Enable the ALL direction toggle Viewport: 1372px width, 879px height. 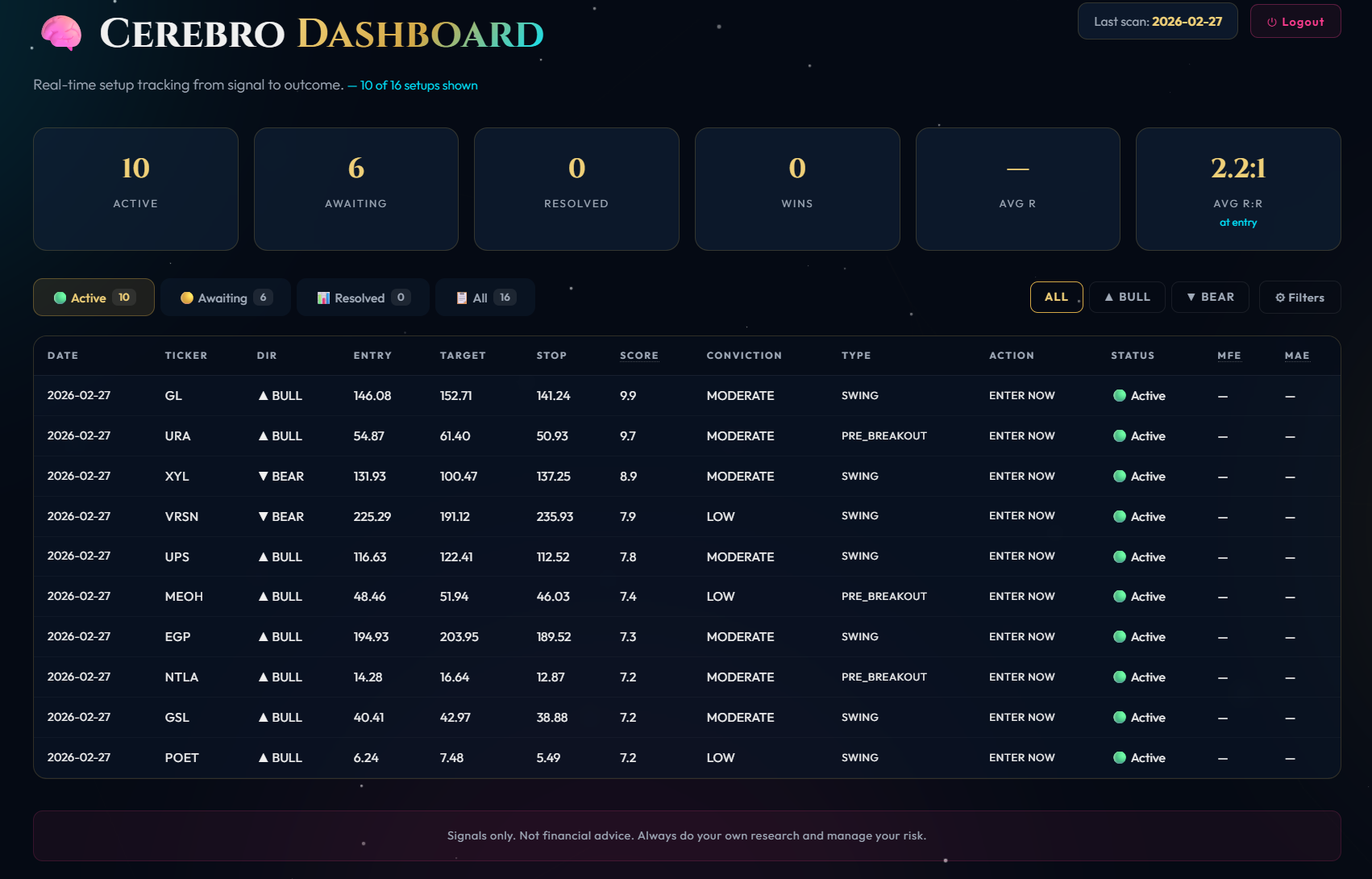pyautogui.click(x=1056, y=297)
